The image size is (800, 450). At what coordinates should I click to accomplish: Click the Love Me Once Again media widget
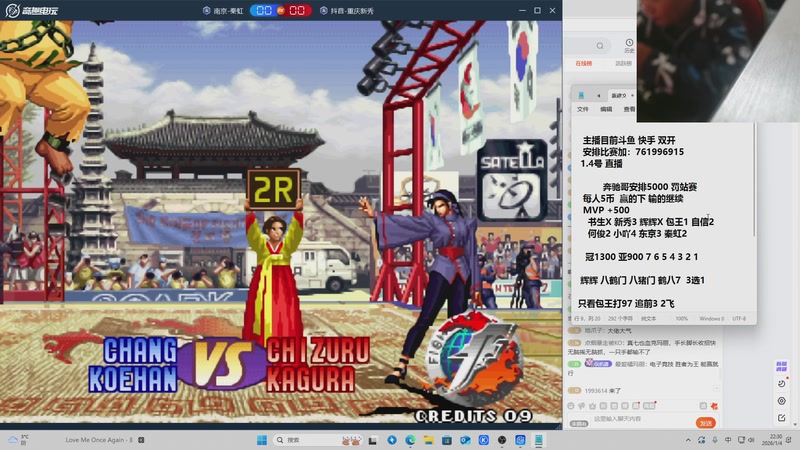point(105,440)
